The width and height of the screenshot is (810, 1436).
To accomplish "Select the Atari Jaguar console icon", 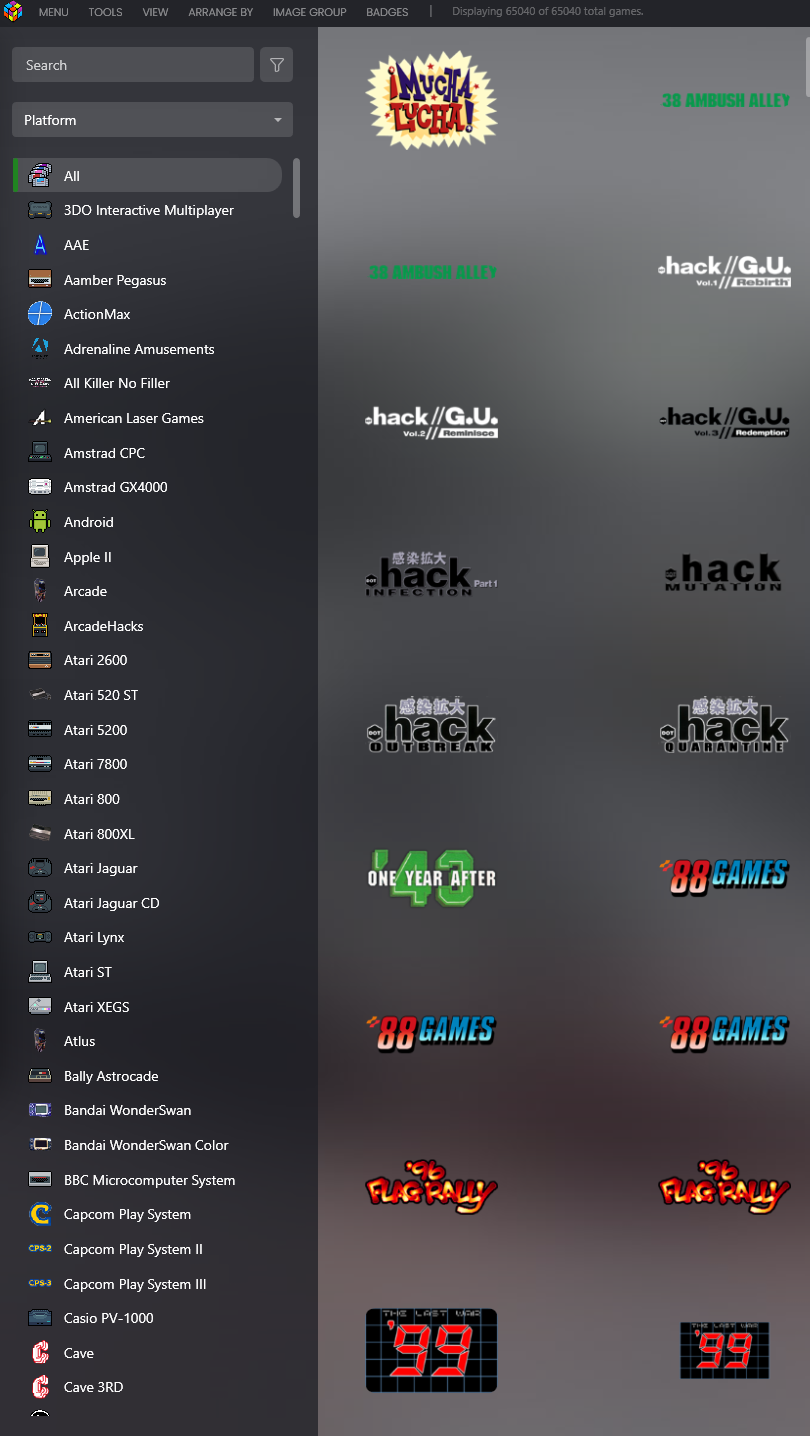I will coord(40,868).
